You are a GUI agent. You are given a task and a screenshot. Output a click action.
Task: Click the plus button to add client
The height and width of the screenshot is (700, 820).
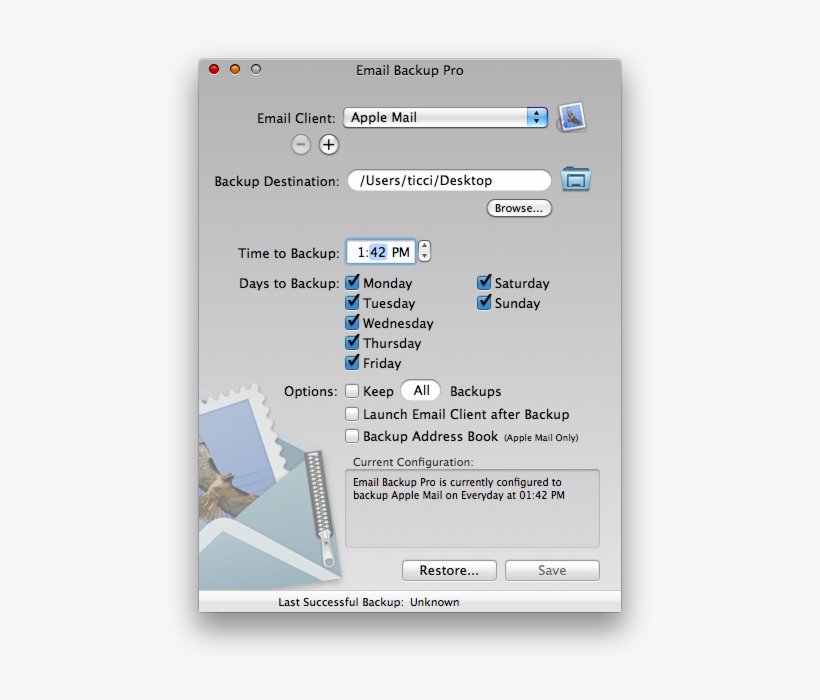pyautogui.click(x=328, y=145)
